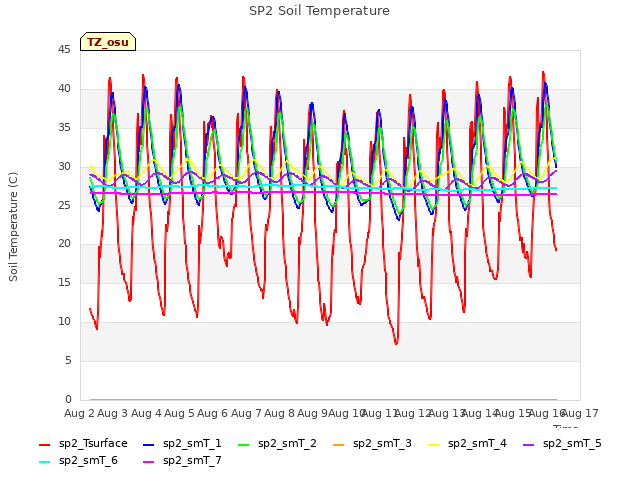640x480 pixels.
Task: Toggle sp2_smT_6 series in legend
Action: click(78, 461)
